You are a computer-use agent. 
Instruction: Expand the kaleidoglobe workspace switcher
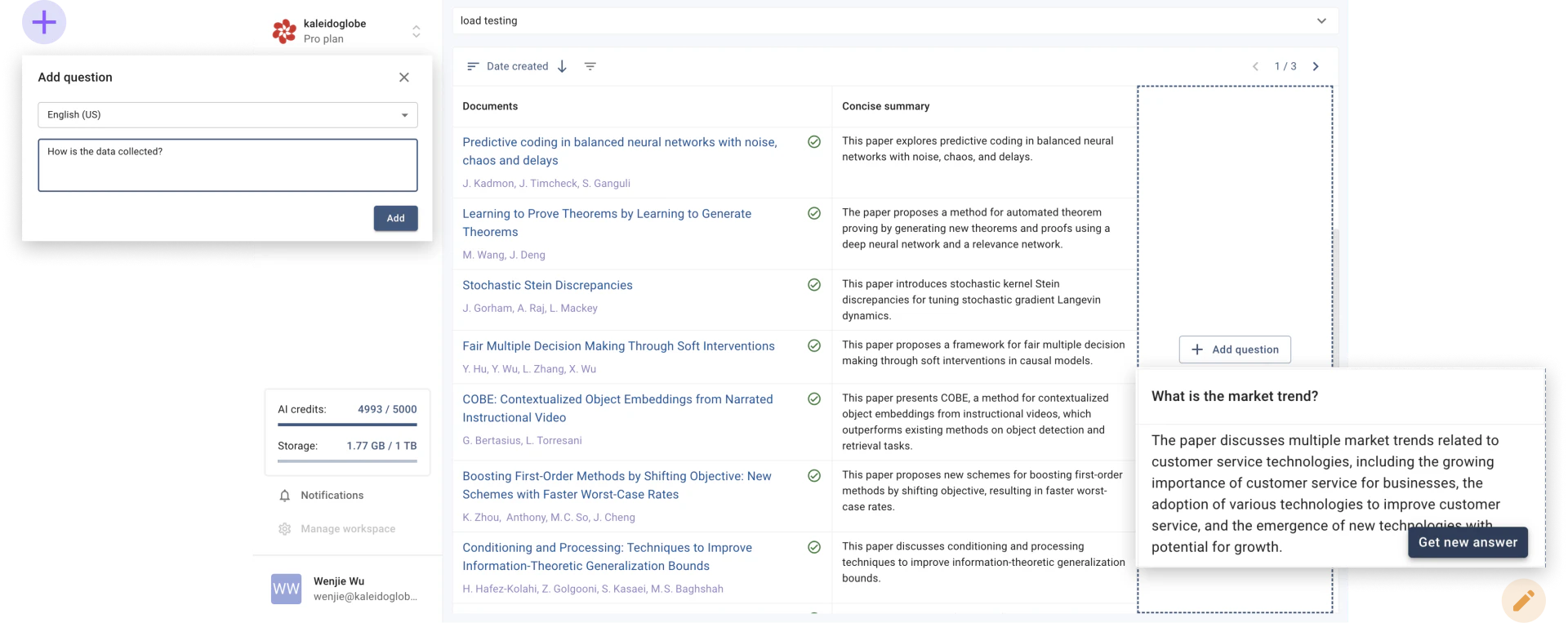(416, 31)
